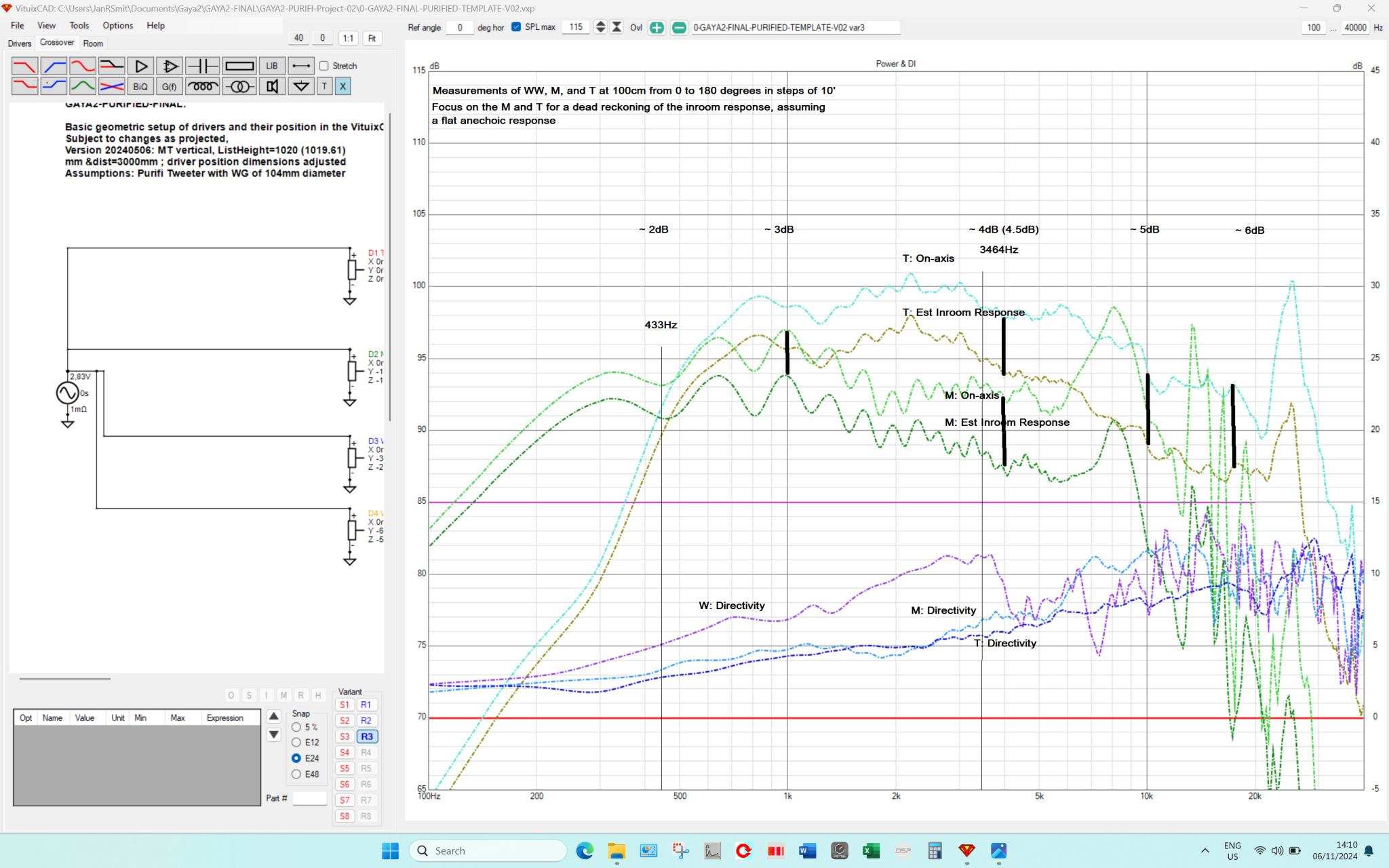Add a second order high-pass block
Viewport: 1389px width, 868px height.
[x=54, y=86]
